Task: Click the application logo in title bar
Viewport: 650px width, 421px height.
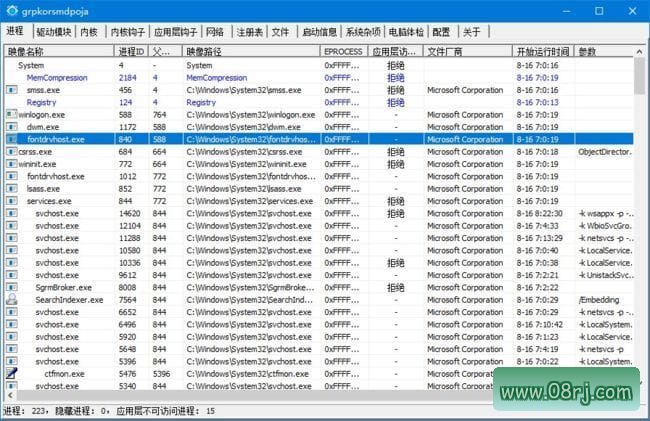Action: click(12, 11)
